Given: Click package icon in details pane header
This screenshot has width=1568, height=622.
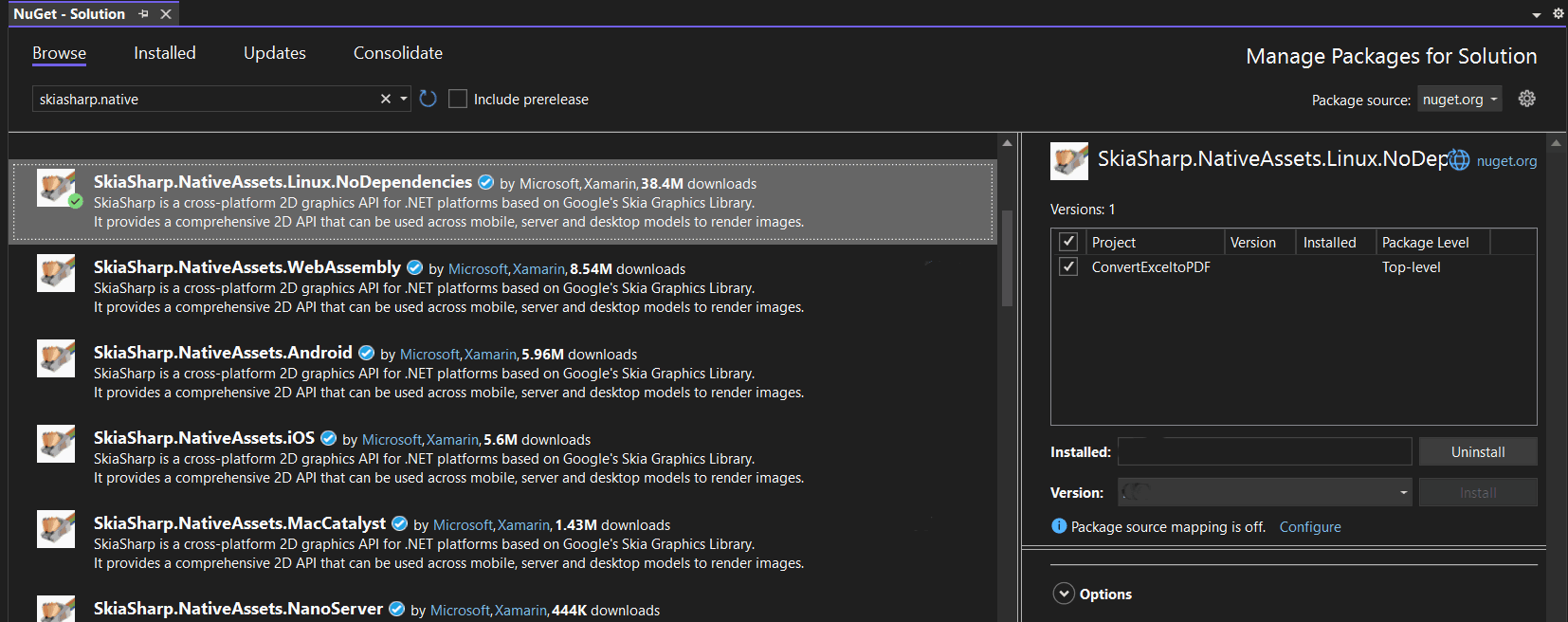Looking at the screenshot, I should point(1069,161).
